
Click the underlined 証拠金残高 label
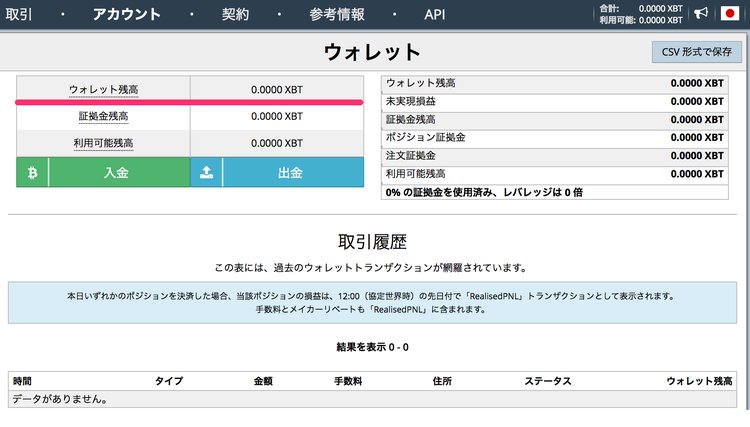pyautogui.click(x=103, y=116)
